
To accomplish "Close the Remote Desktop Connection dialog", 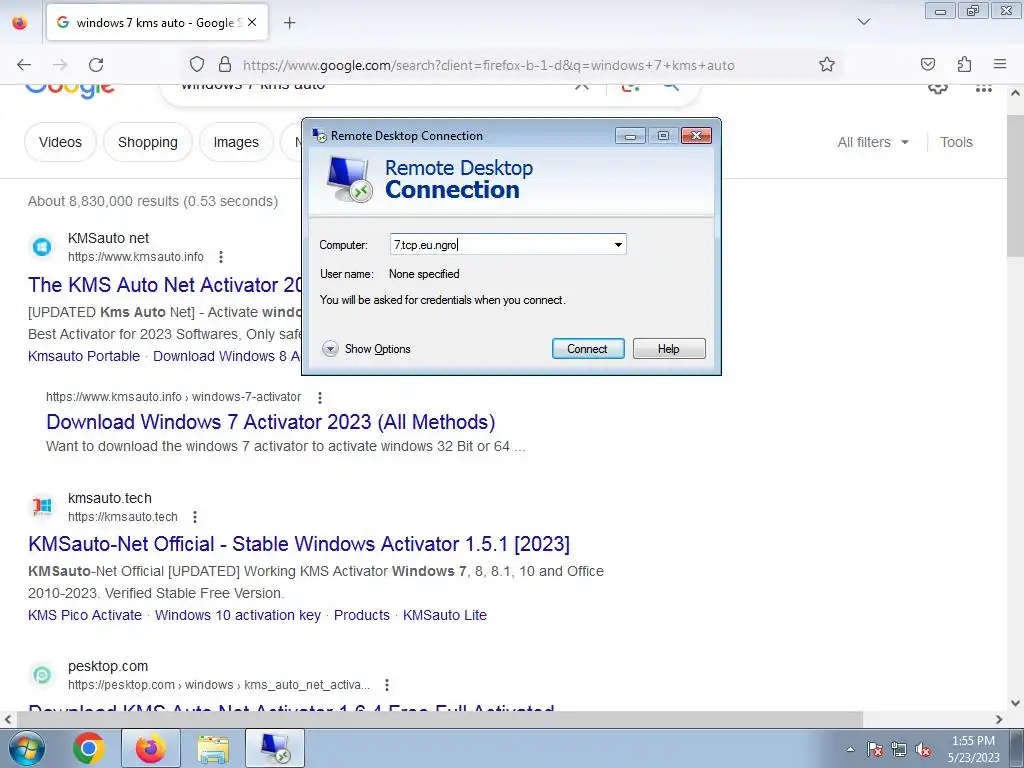I will pos(696,135).
